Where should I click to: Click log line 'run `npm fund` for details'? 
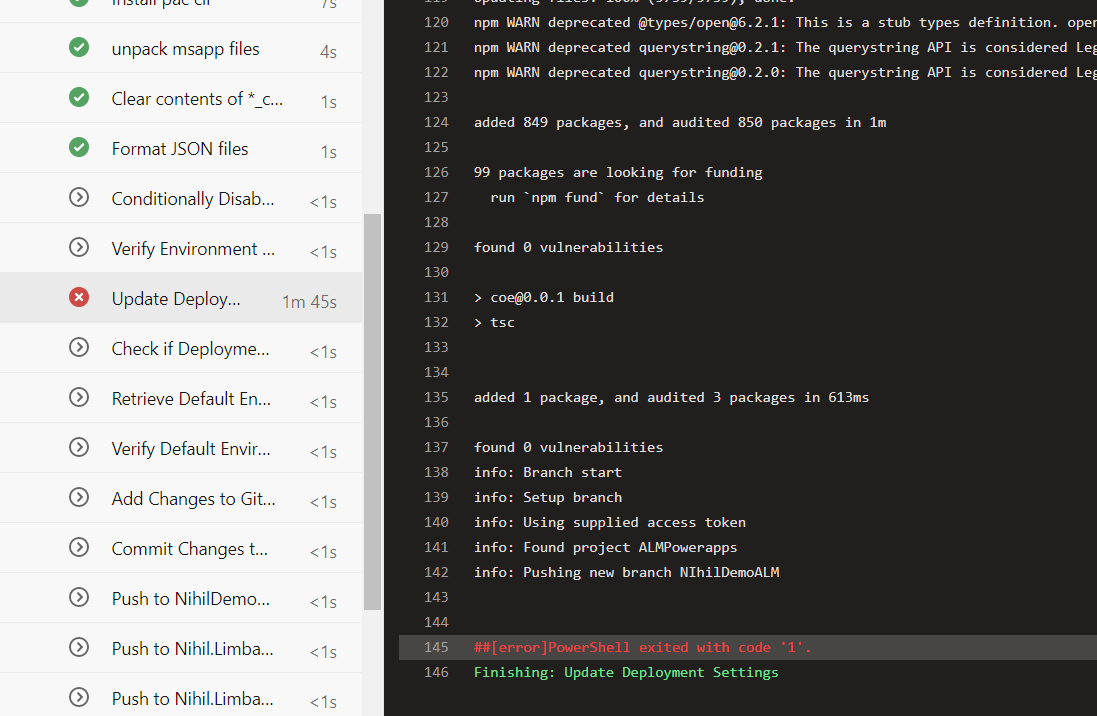597,197
